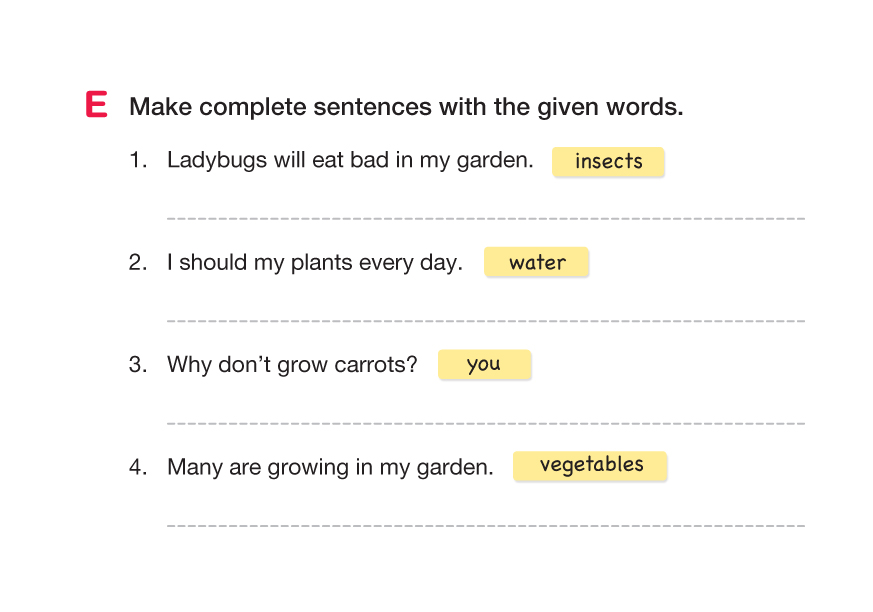The height and width of the screenshot is (612, 873).
Task: Select the yellow 'you' word chip
Action: pos(484,365)
